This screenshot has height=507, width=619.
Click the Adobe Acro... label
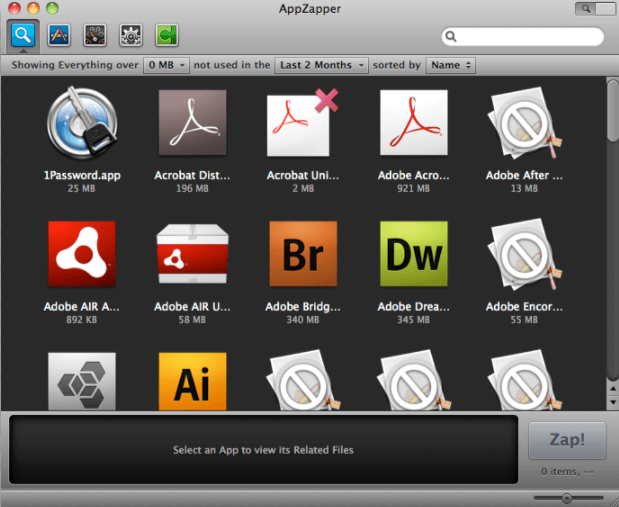pyautogui.click(x=413, y=175)
